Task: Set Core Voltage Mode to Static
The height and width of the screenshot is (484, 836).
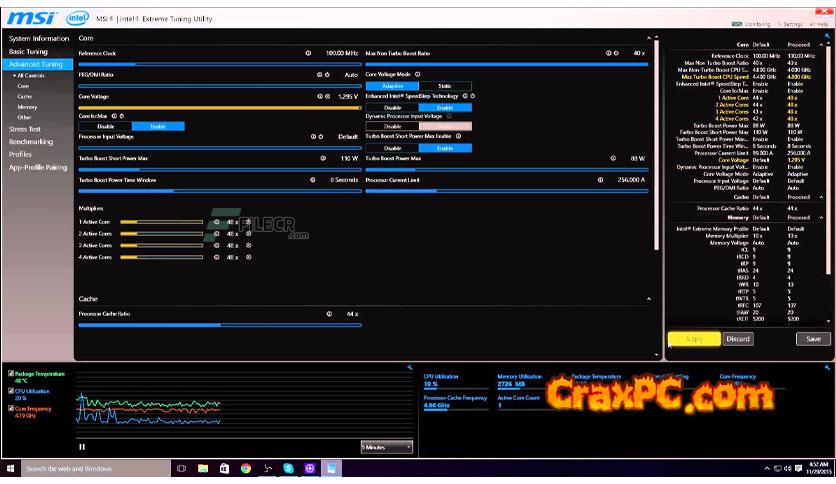Action: coord(445,86)
